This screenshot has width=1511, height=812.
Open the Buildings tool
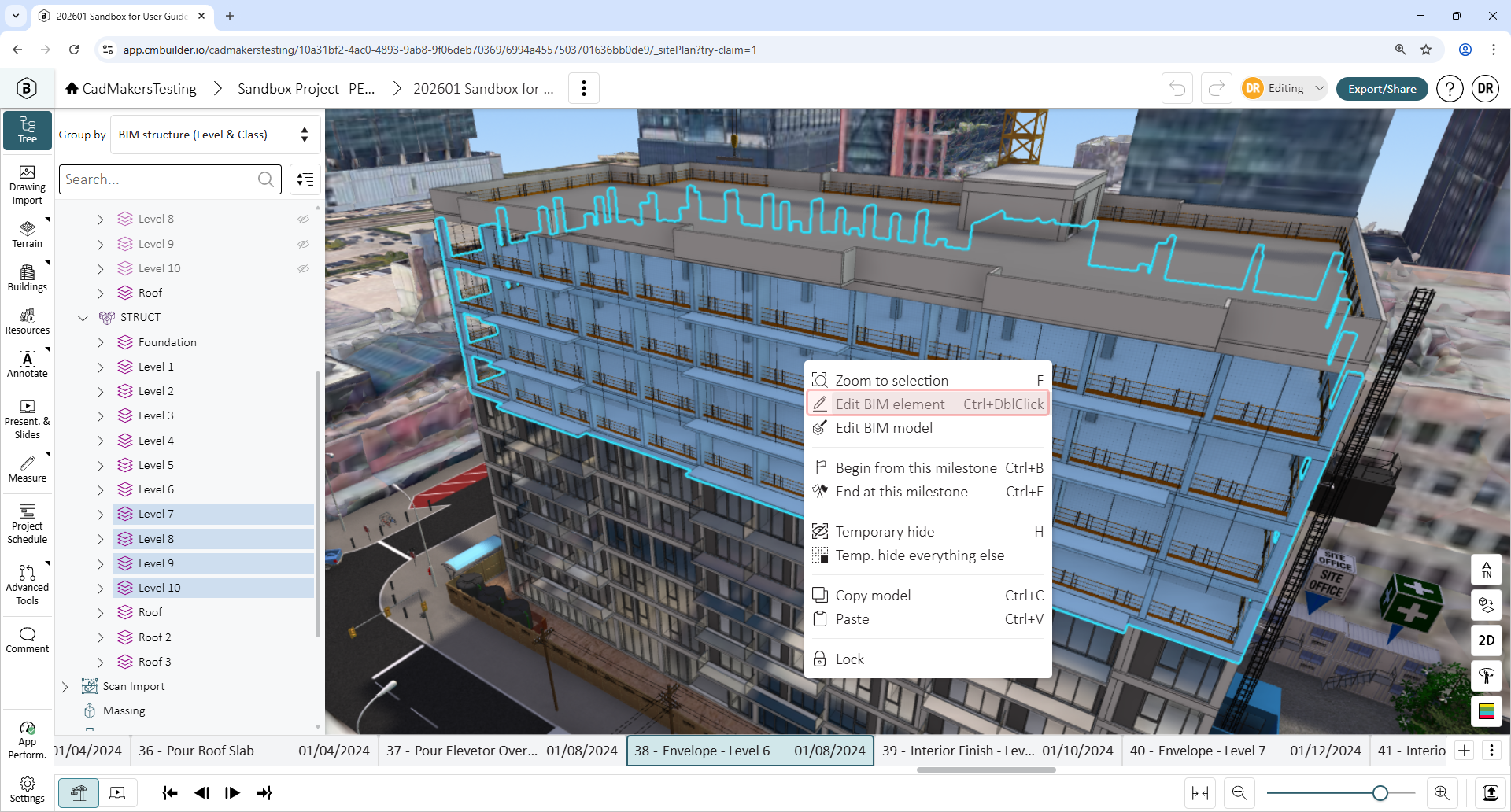[28, 278]
